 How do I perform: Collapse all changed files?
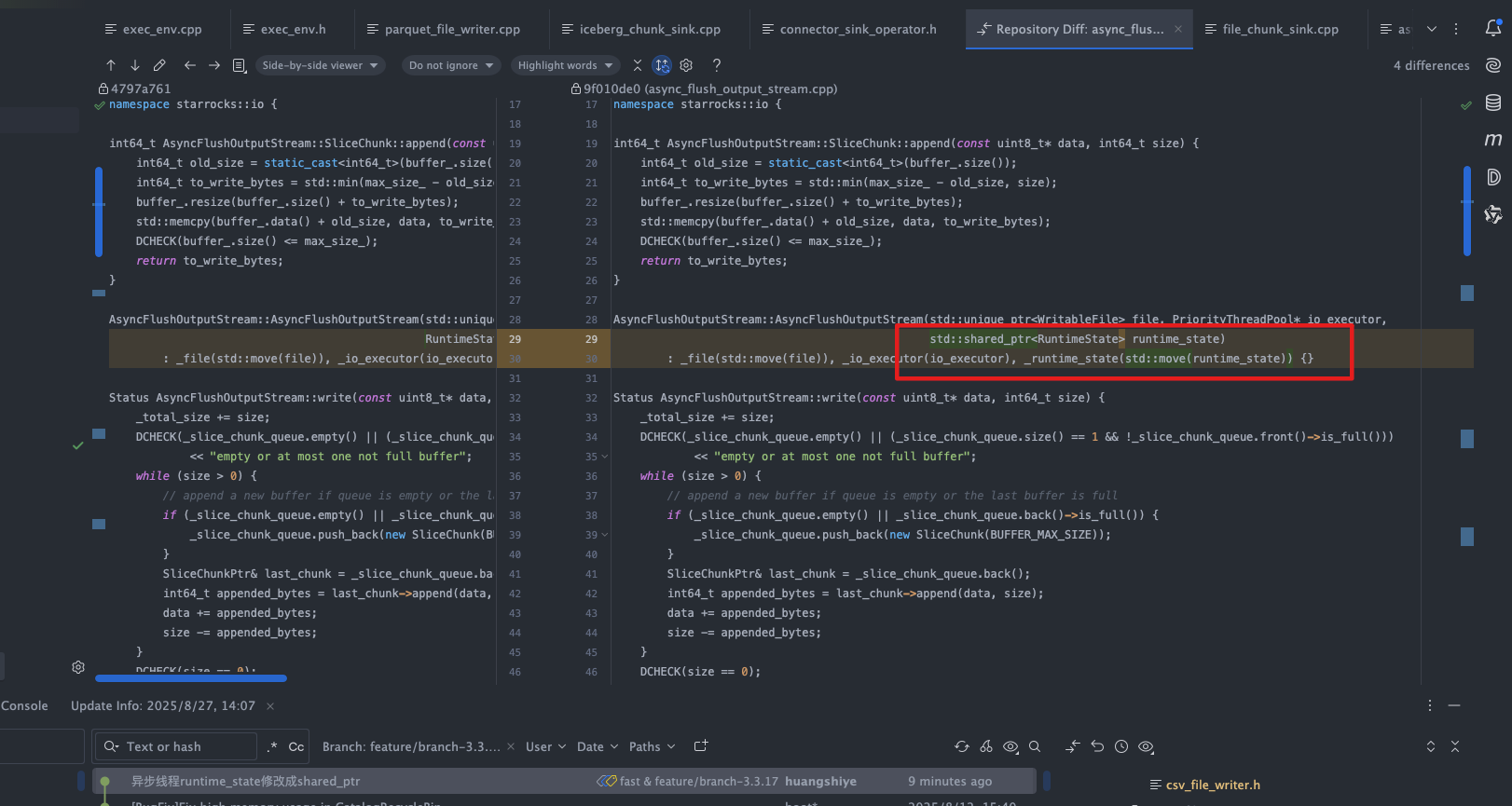click(1455, 746)
